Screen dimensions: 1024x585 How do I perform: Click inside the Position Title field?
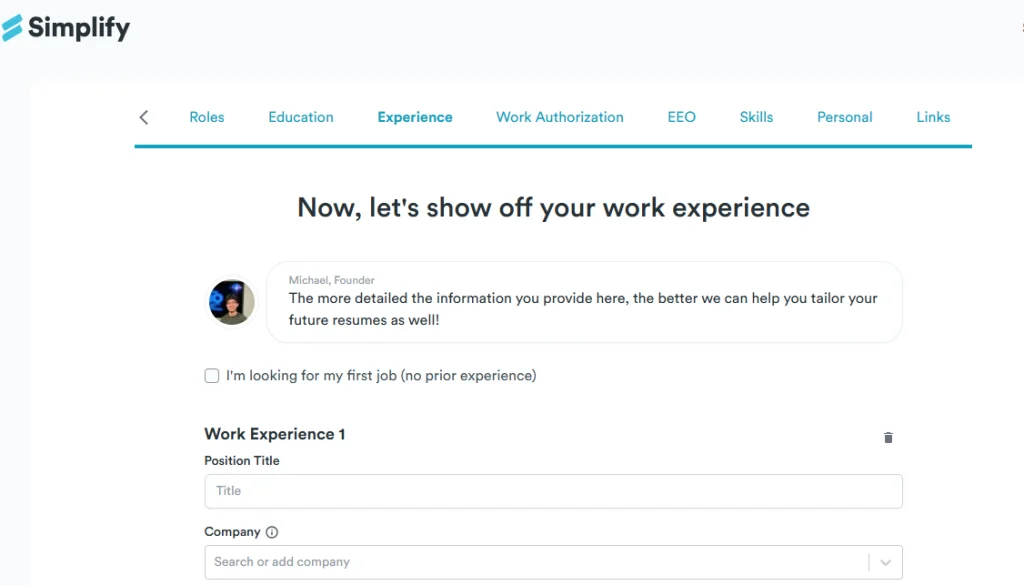pyautogui.click(x=553, y=491)
